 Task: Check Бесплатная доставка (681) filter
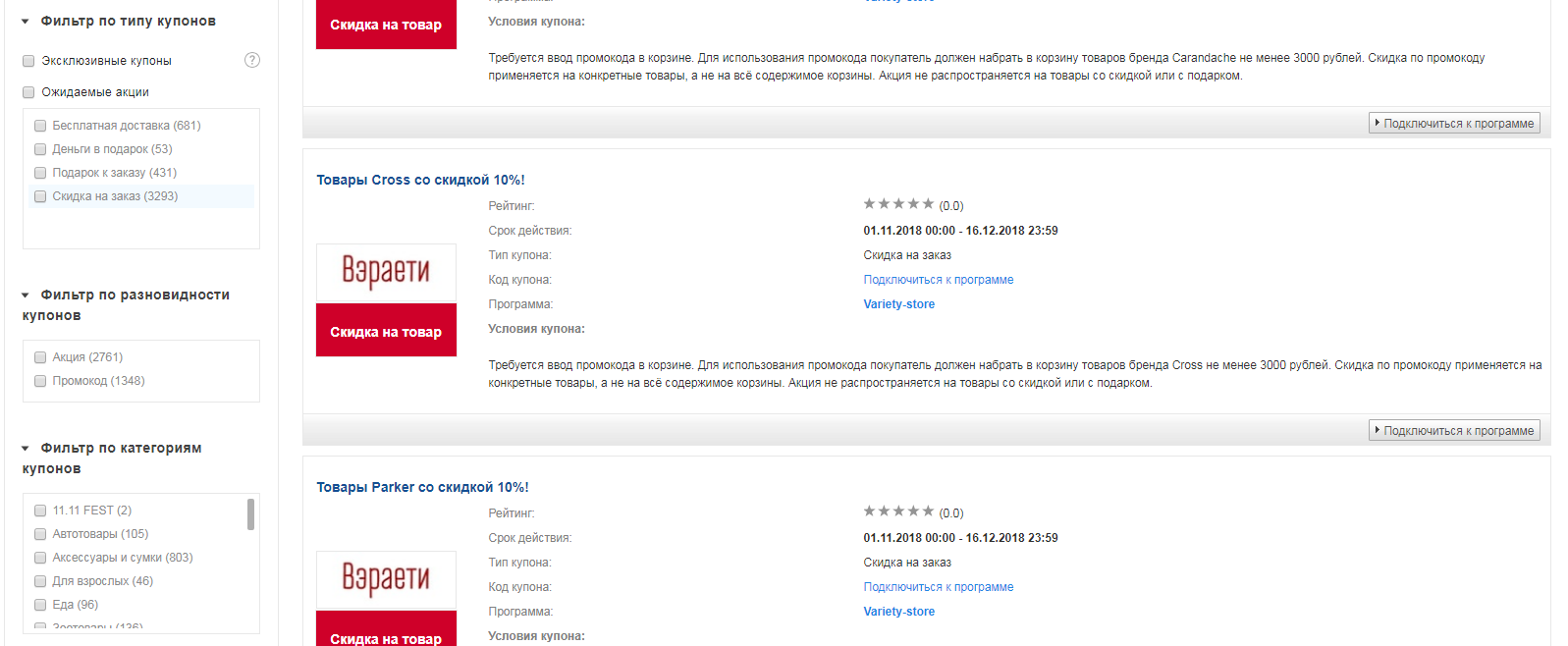tap(40, 126)
